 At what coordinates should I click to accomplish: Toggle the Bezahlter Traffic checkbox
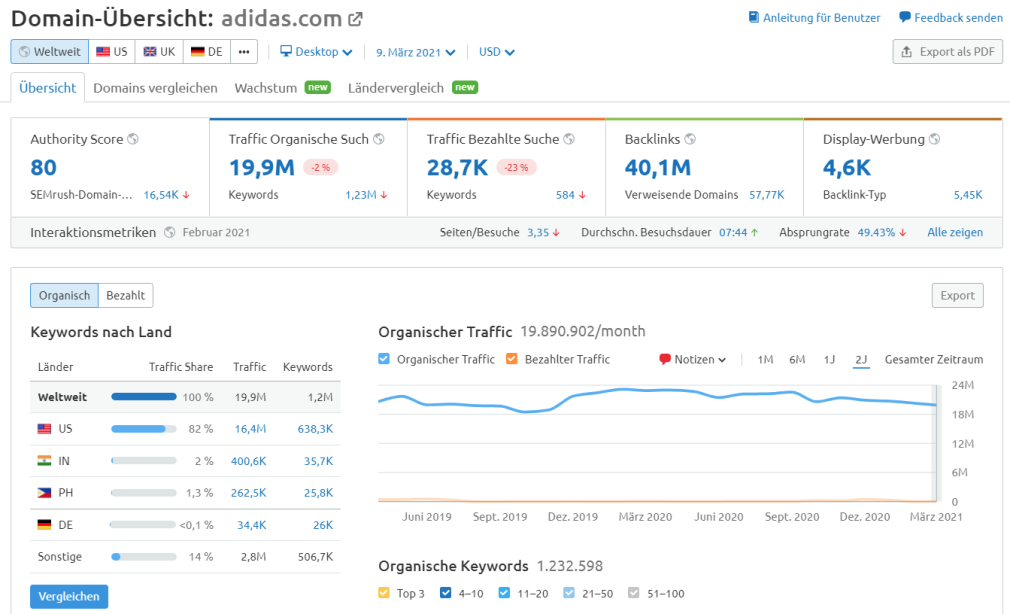pos(512,359)
